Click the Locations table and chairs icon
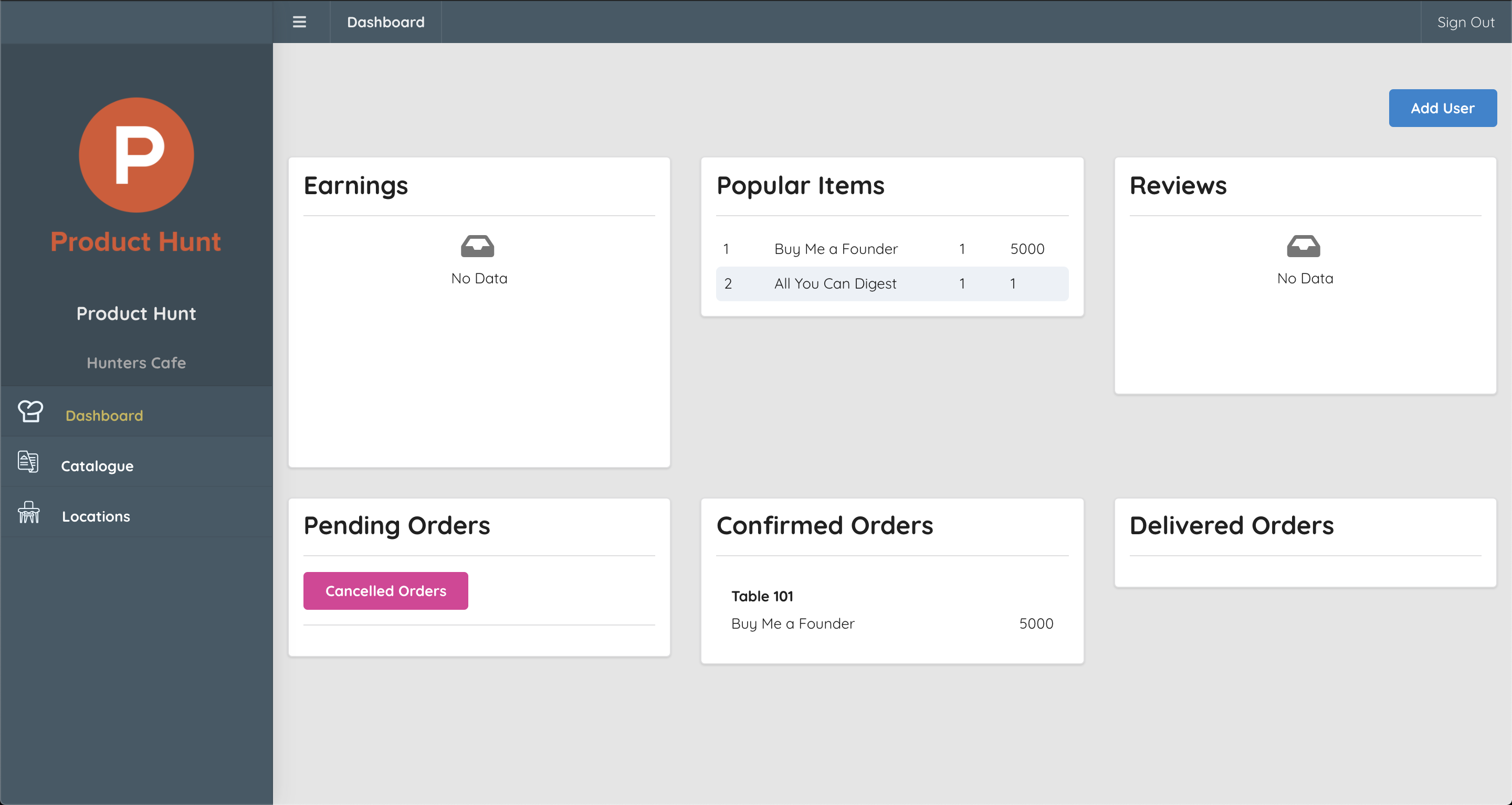 click(28, 512)
